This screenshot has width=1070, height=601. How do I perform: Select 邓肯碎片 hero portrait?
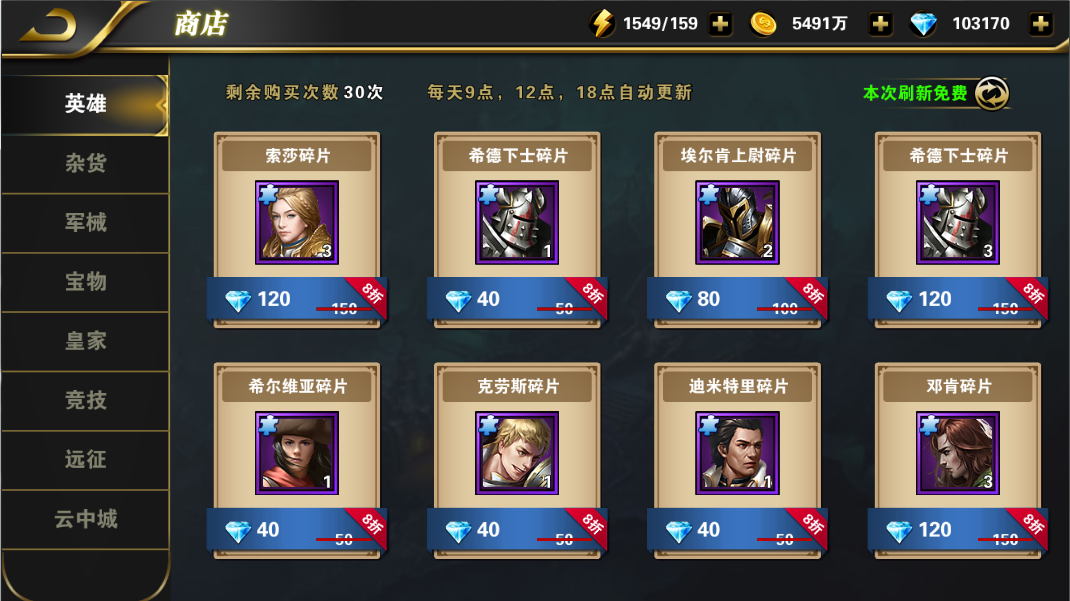click(957, 453)
